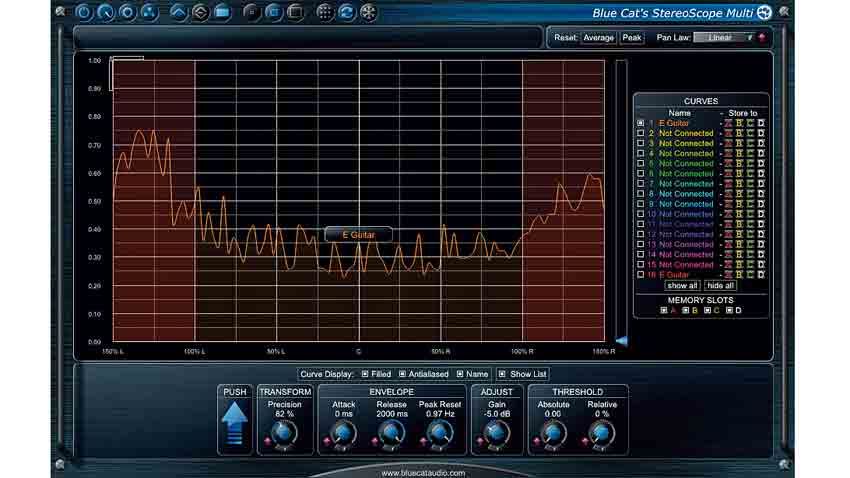Click the 2000 ms Release value
This screenshot has height=478, width=850.
pyautogui.click(x=391, y=414)
